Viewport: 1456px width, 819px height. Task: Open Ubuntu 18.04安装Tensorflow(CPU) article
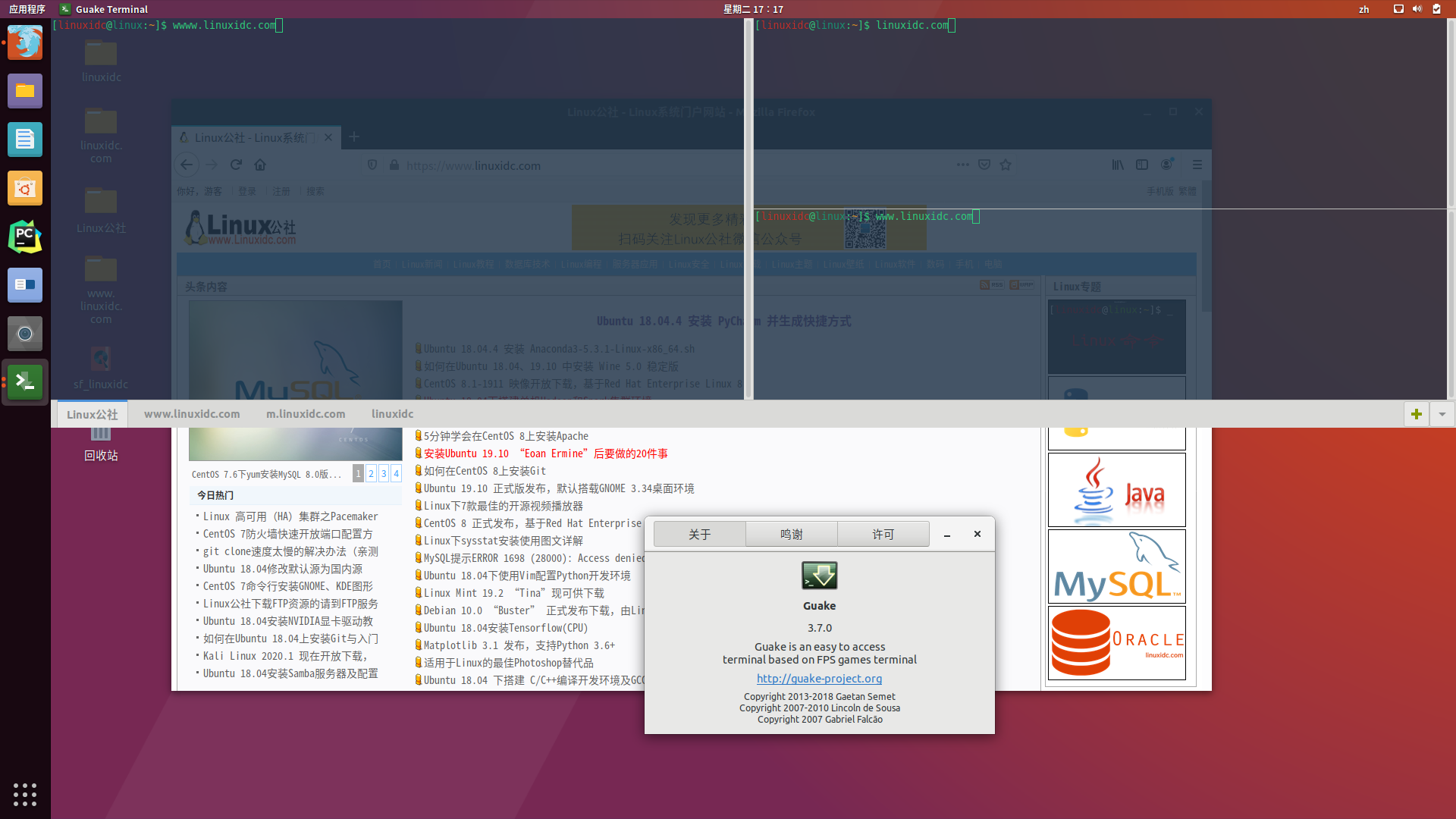click(x=506, y=628)
